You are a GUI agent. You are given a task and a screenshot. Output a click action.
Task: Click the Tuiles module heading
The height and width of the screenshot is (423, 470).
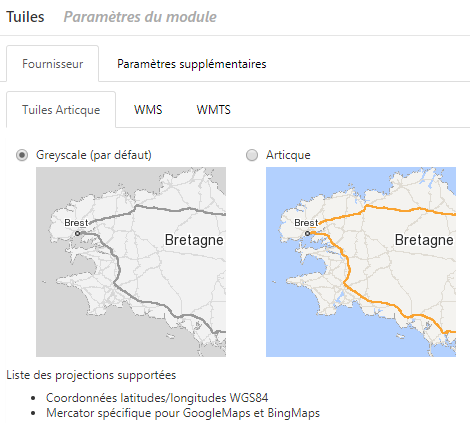click(x=25, y=17)
